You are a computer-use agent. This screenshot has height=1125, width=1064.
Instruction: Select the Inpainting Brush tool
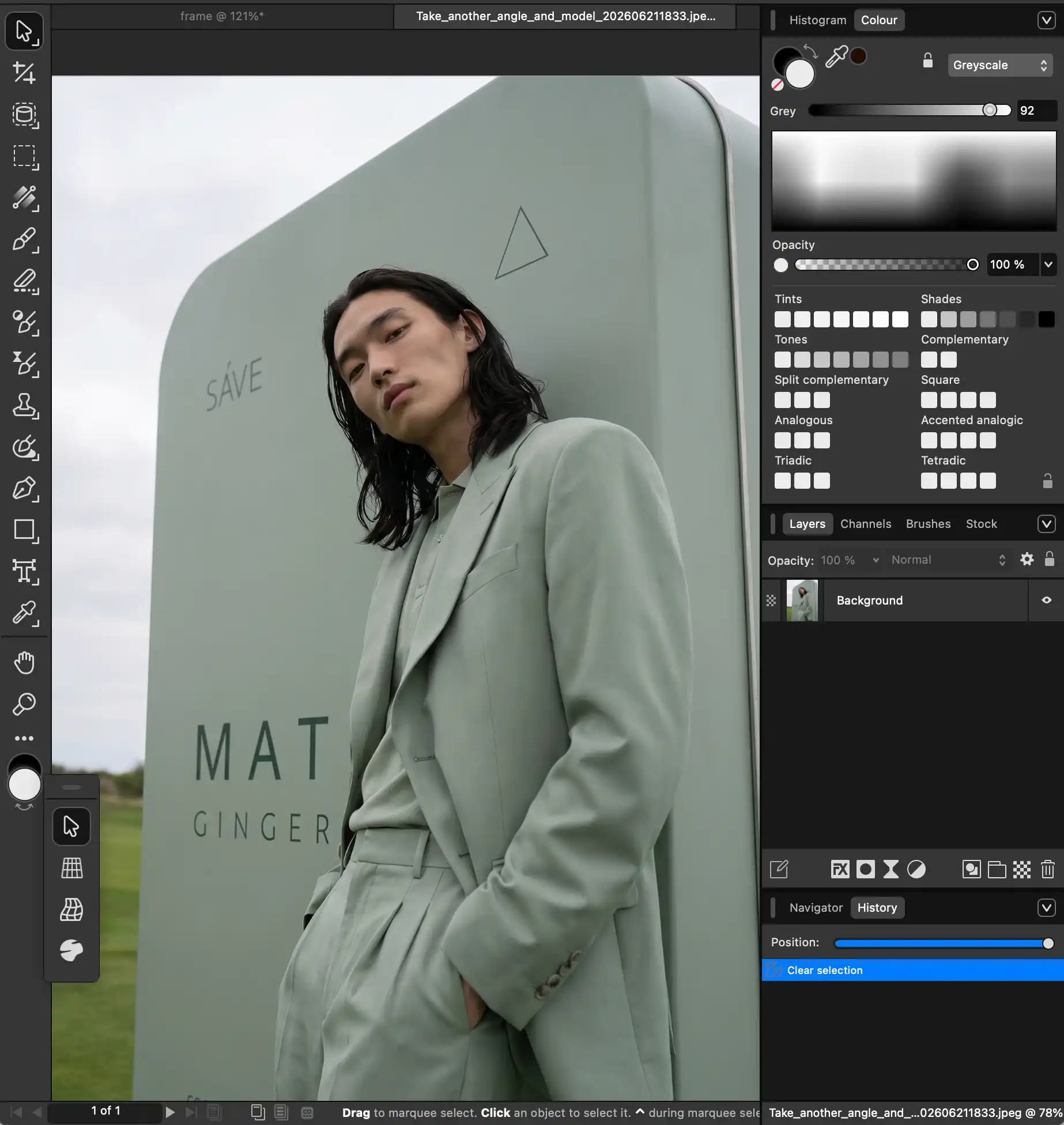click(25, 447)
